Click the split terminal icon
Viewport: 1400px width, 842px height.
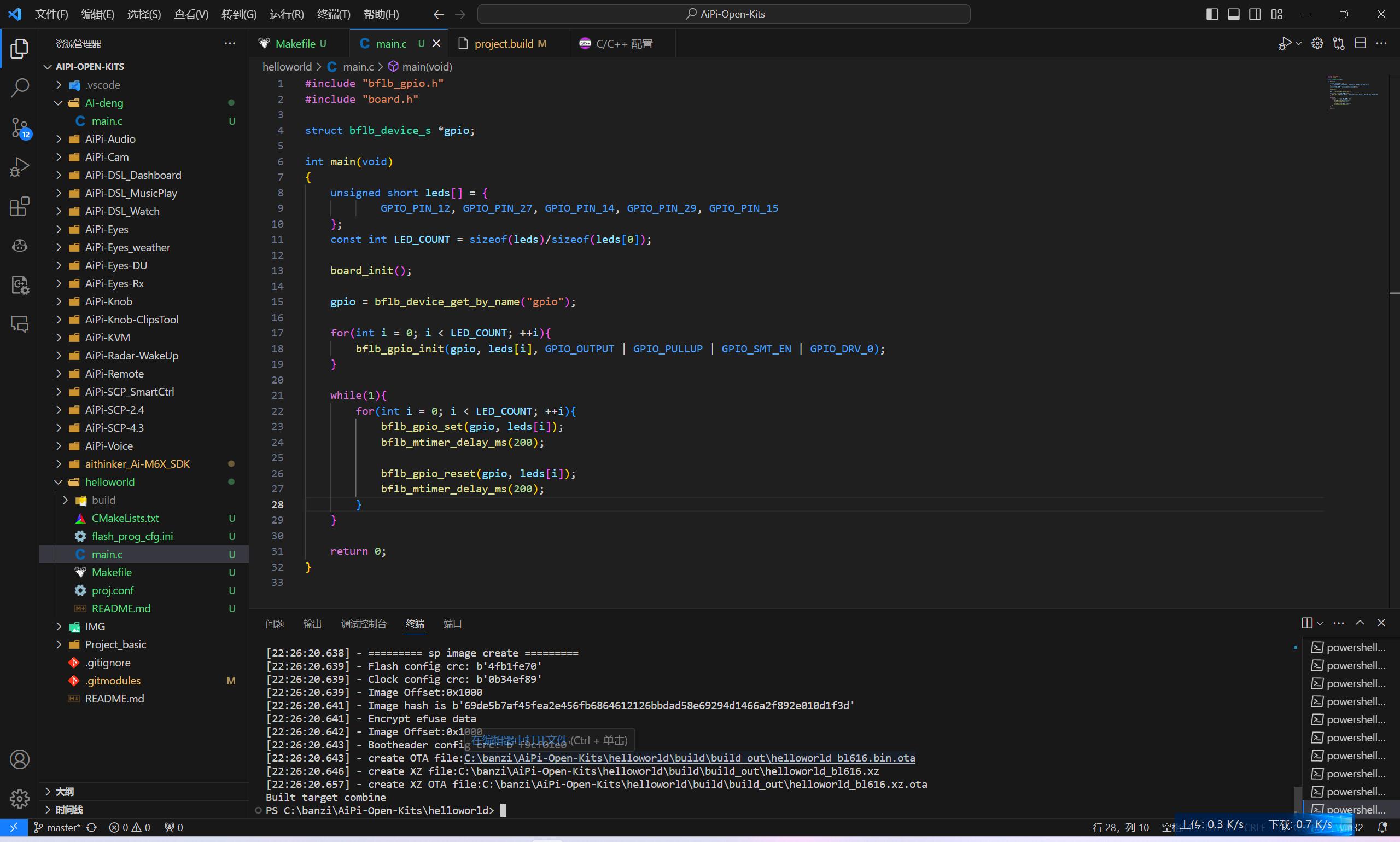point(1307,623)
